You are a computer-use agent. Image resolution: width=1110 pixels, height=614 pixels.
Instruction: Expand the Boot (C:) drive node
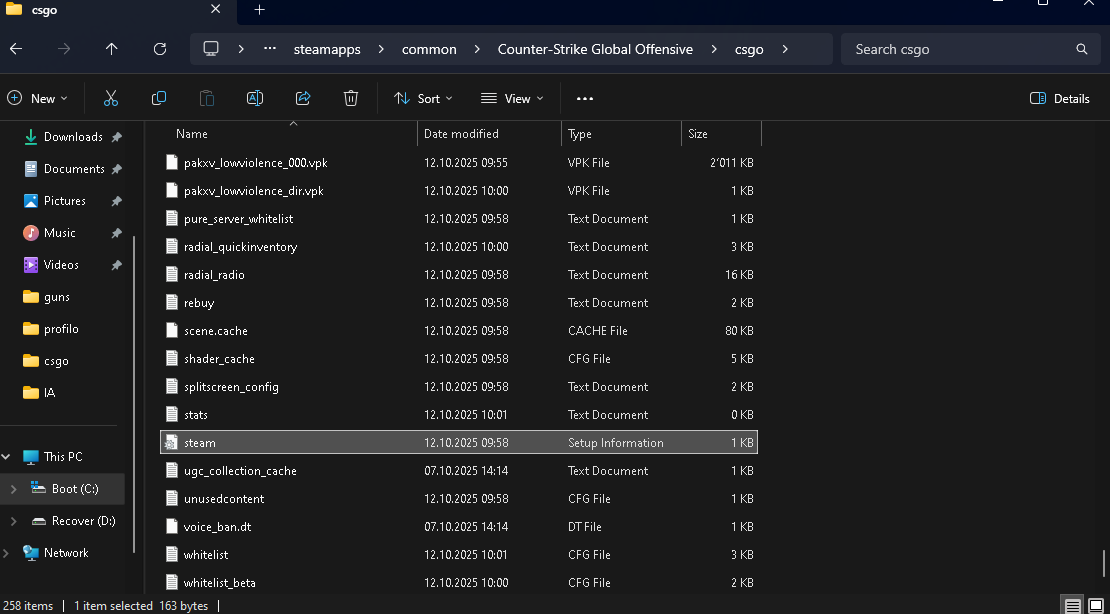(x=13, y=489)
